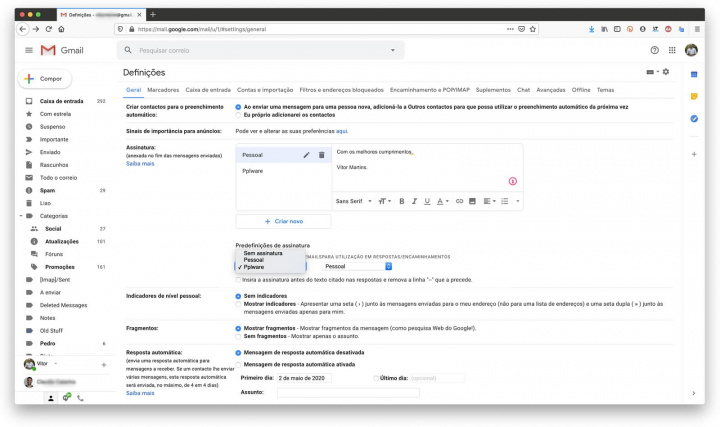This screenshot has width=720, height=427.
Task: Choose 'Sem assinatura' from the open dropdown list
Action: (x=262, y=253)
